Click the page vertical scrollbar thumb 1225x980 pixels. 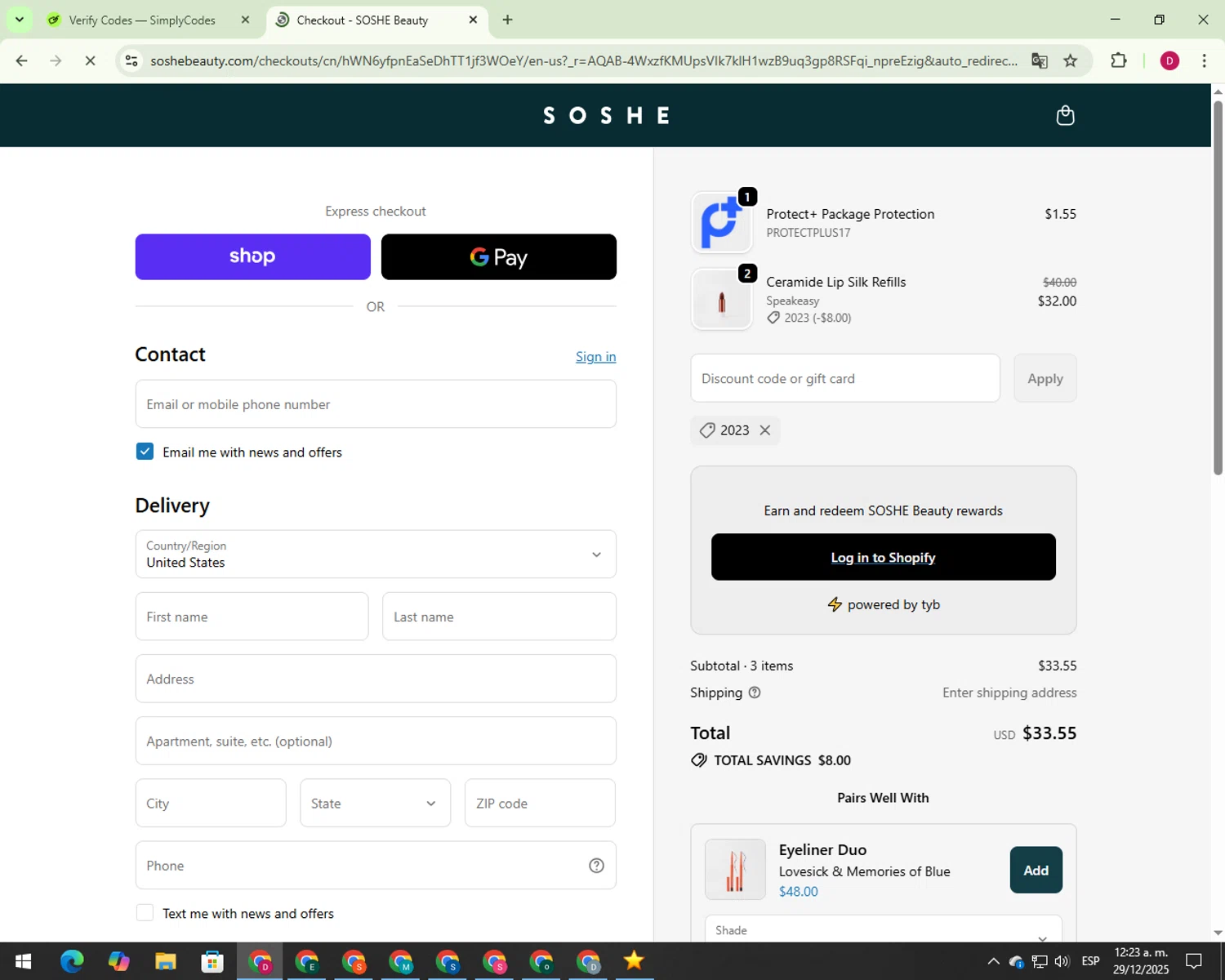pos(1218,286)
